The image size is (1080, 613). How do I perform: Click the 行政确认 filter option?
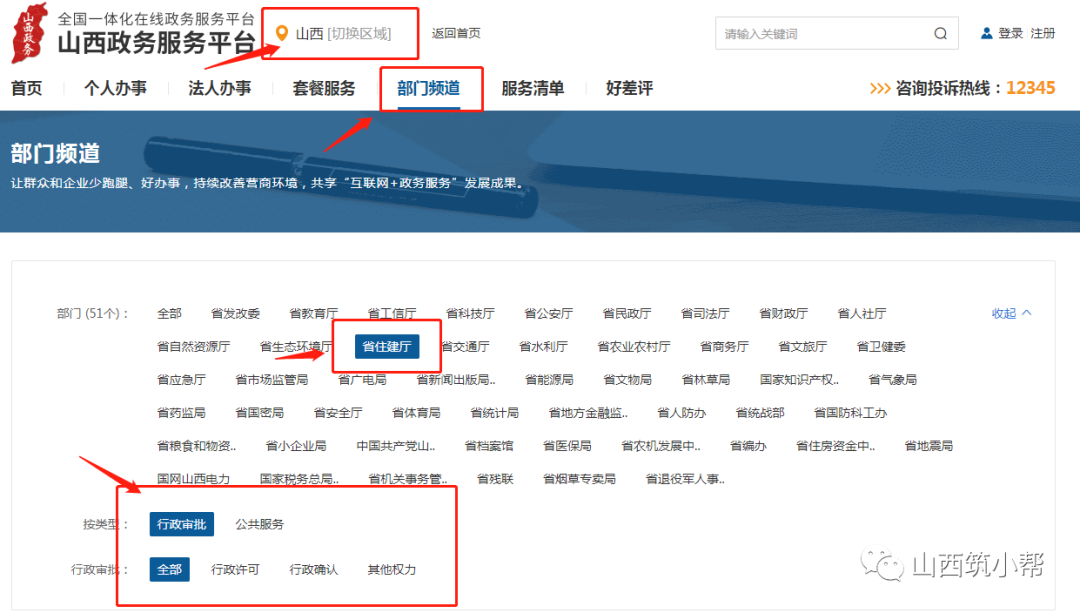[x=316, y=569]
